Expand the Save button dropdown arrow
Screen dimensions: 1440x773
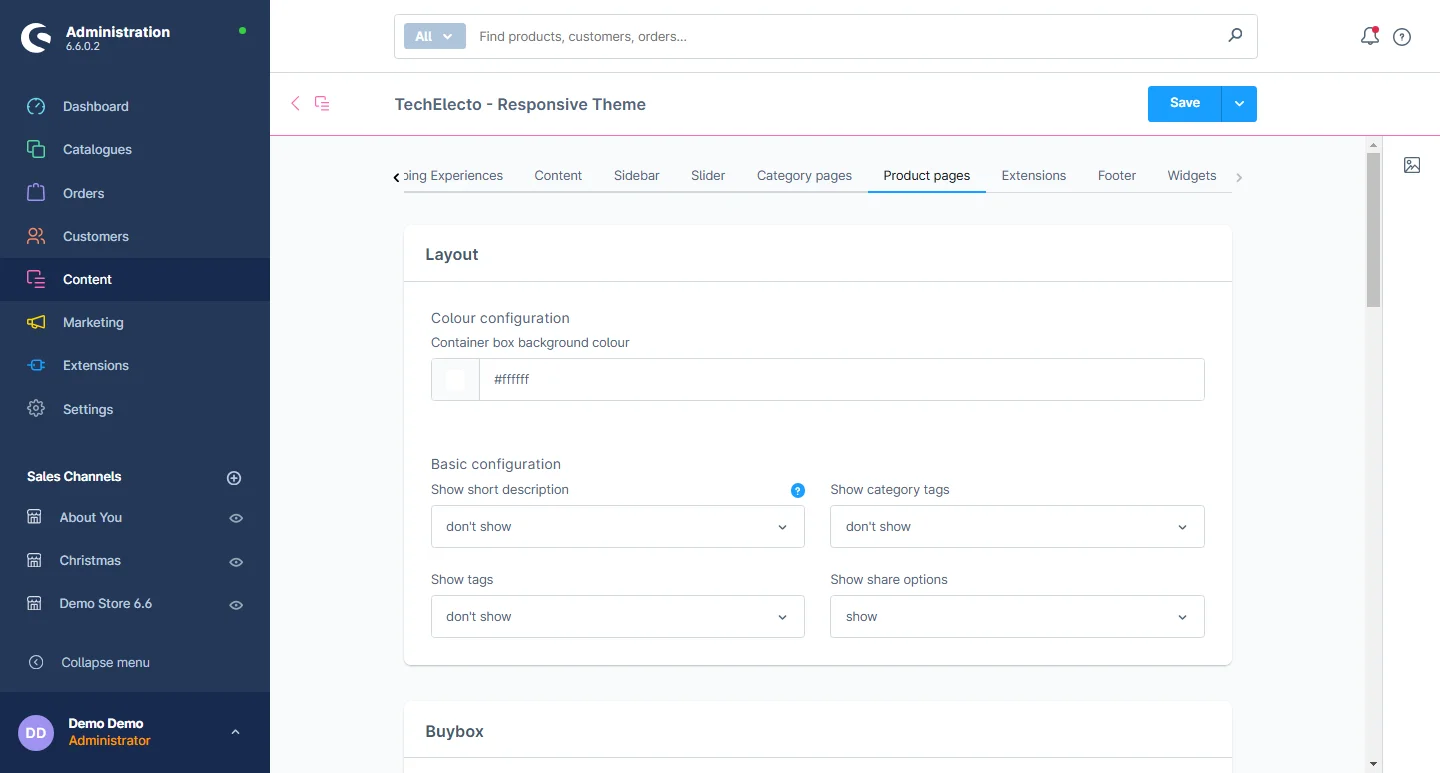click(x=1239, y=104)
